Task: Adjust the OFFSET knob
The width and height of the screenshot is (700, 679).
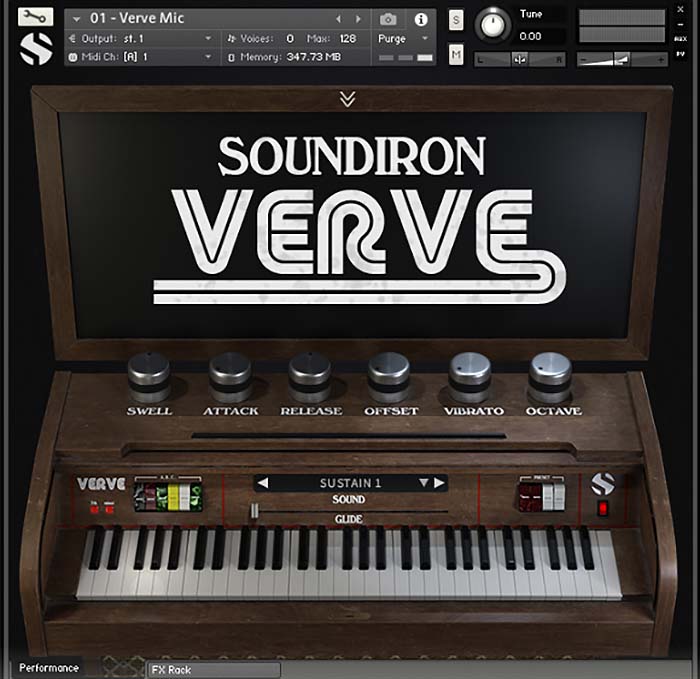Action: click(x=389, y=377)
